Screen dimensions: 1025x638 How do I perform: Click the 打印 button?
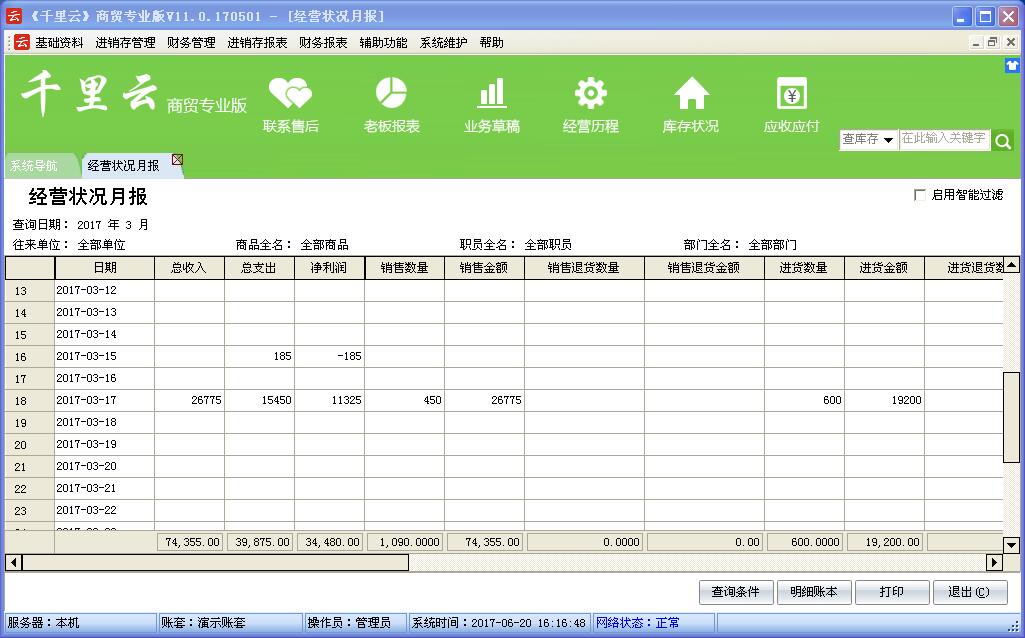[891, 592]
